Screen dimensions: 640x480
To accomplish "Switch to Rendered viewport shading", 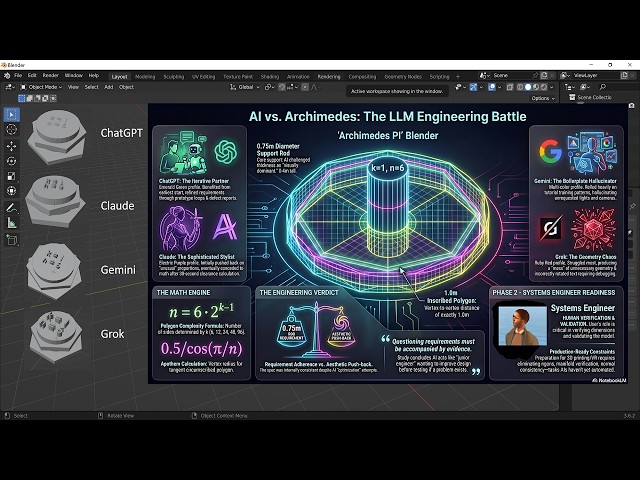I will 544,87.
